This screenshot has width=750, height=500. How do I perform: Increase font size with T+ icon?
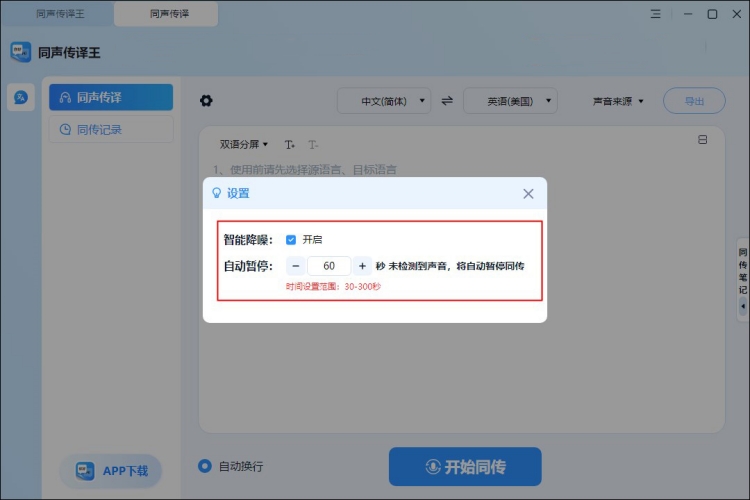(x=289, y=144)
